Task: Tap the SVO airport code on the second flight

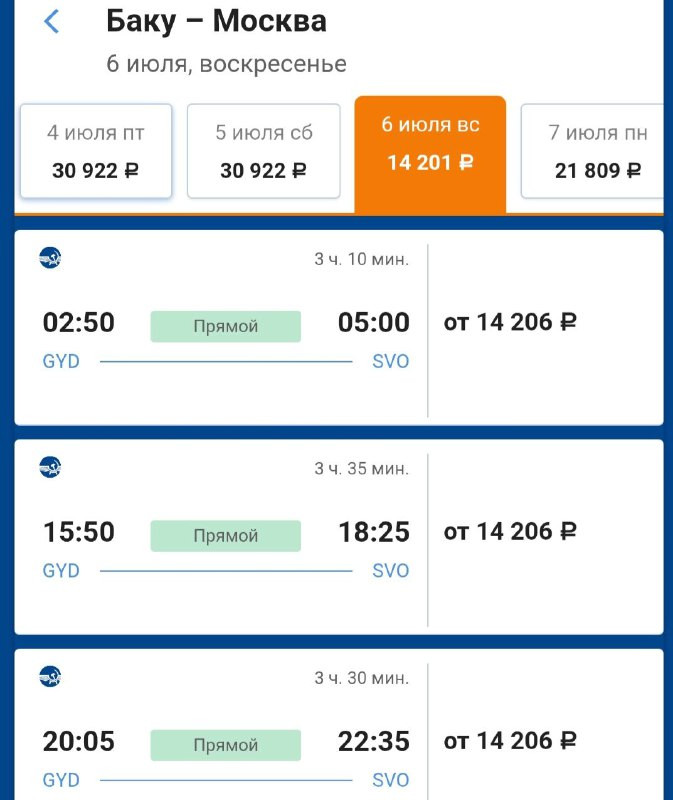Action: click(391, 570)
